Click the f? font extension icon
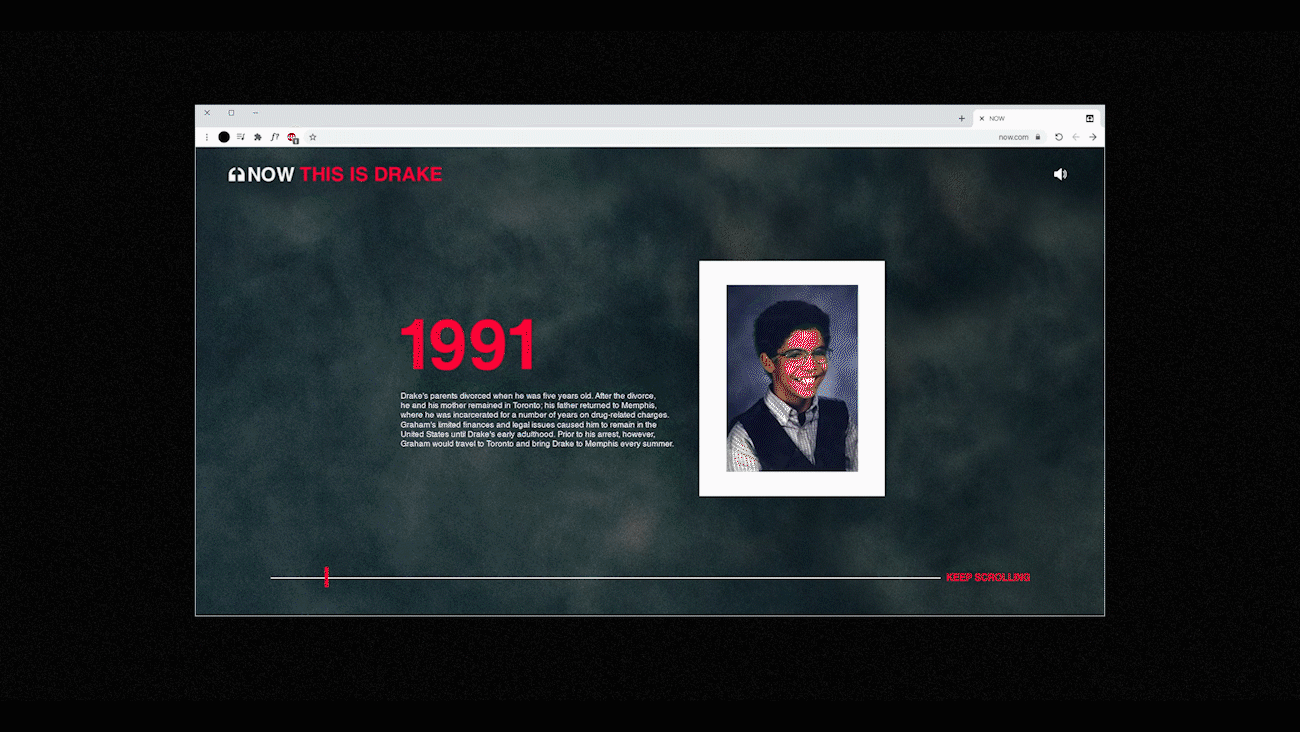Image resolution: width=1300 pixels, height=732 pixels. (x=275, y=137)
